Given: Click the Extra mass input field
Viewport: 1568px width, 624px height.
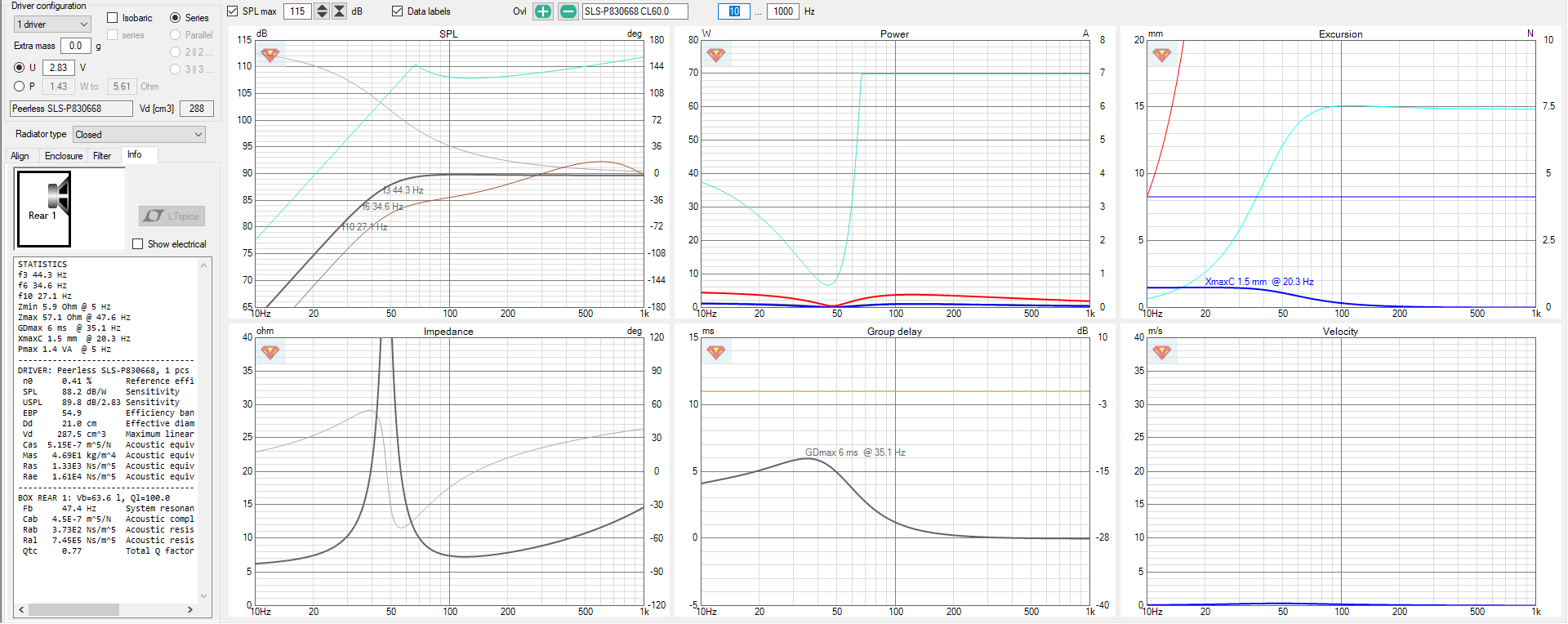Looking at the screenshot, I should [76, 47].
